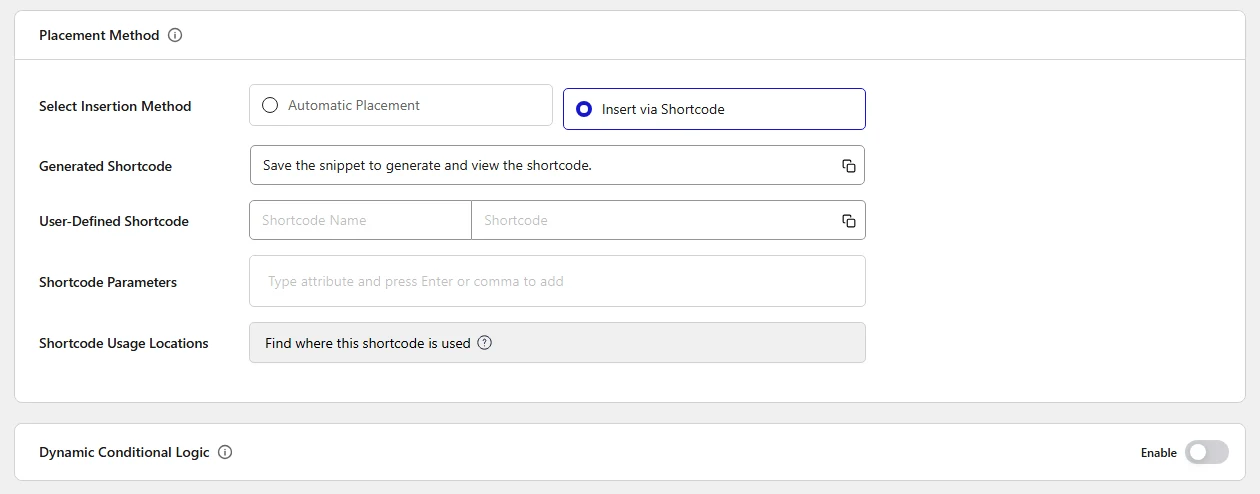Click the User-Defined Shortcode label
1260x494 pixels.
[114, 221]
